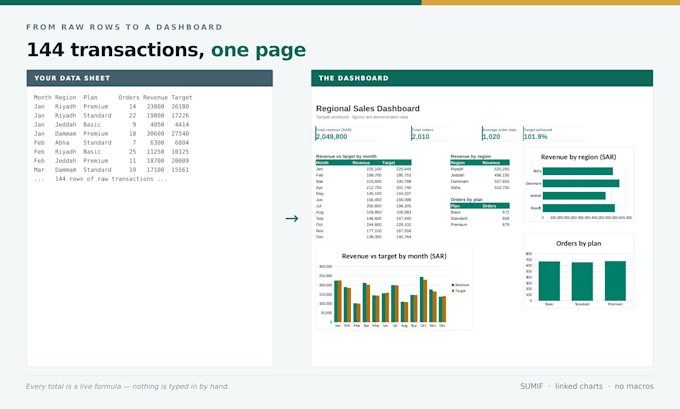Select the Jun row in monthly table

(363, 200)
